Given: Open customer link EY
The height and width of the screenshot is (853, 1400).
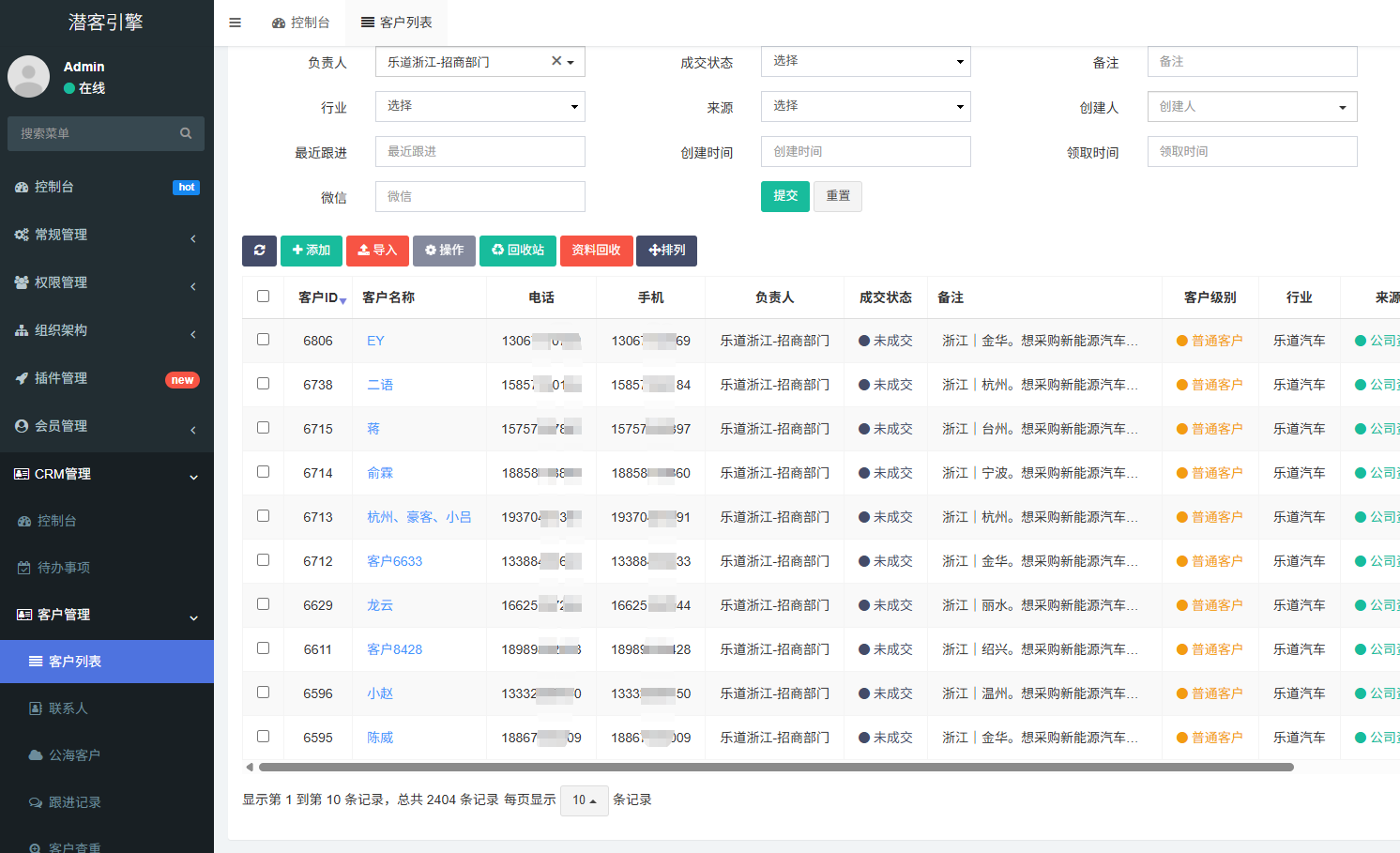Looking at the screenshot, I should [x=375, y=341].
